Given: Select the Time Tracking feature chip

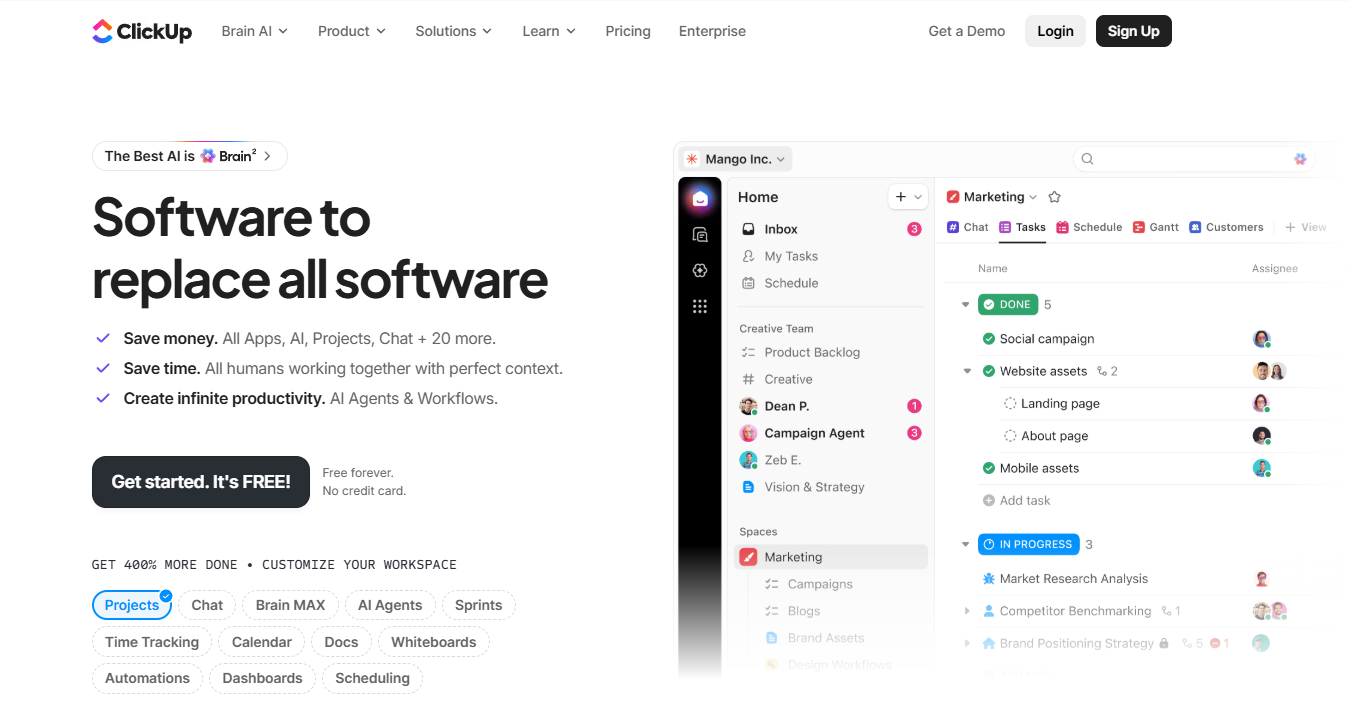Looking at the screenshot, I should 152,642.
